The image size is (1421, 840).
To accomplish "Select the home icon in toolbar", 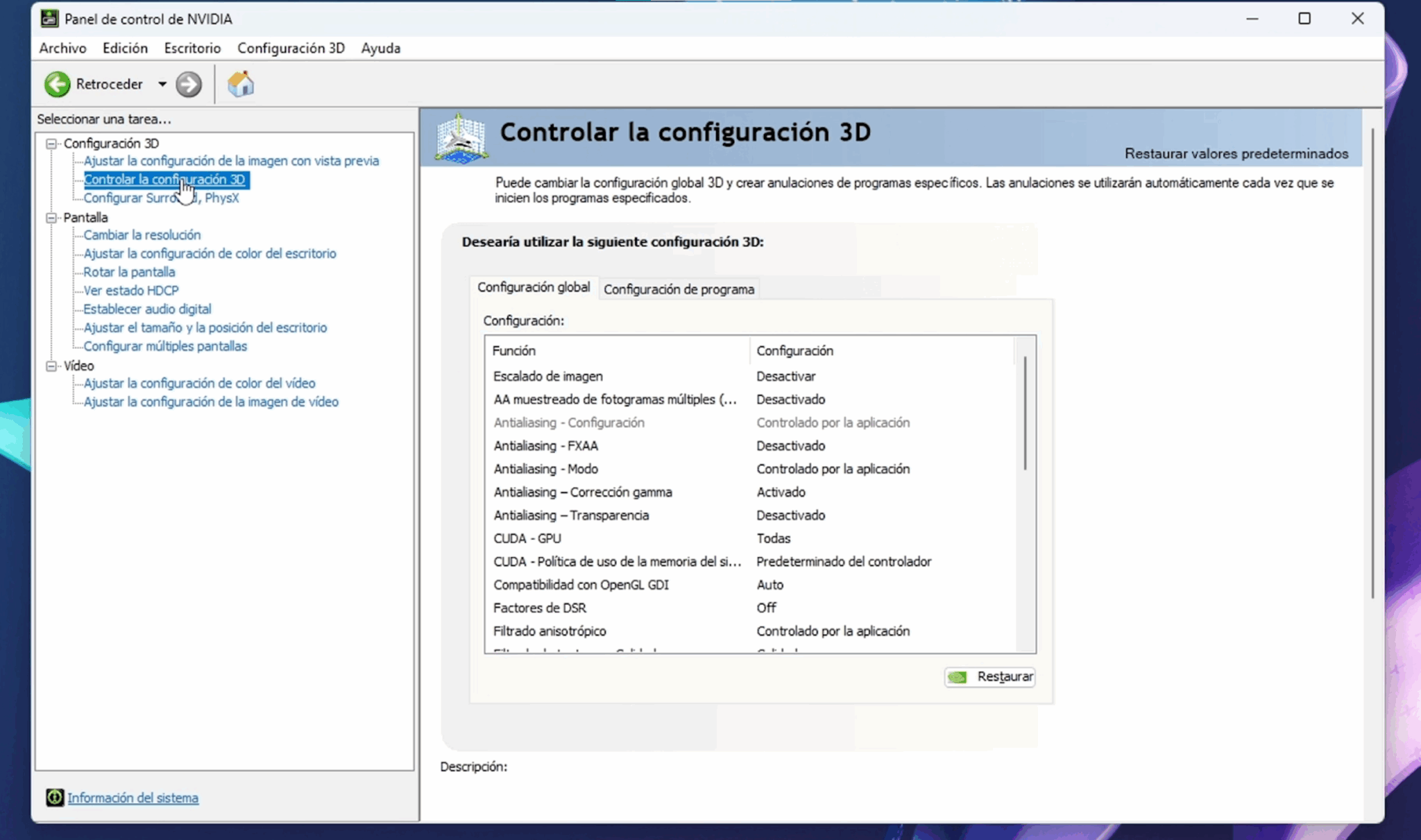I will click(x=240, y=84).
